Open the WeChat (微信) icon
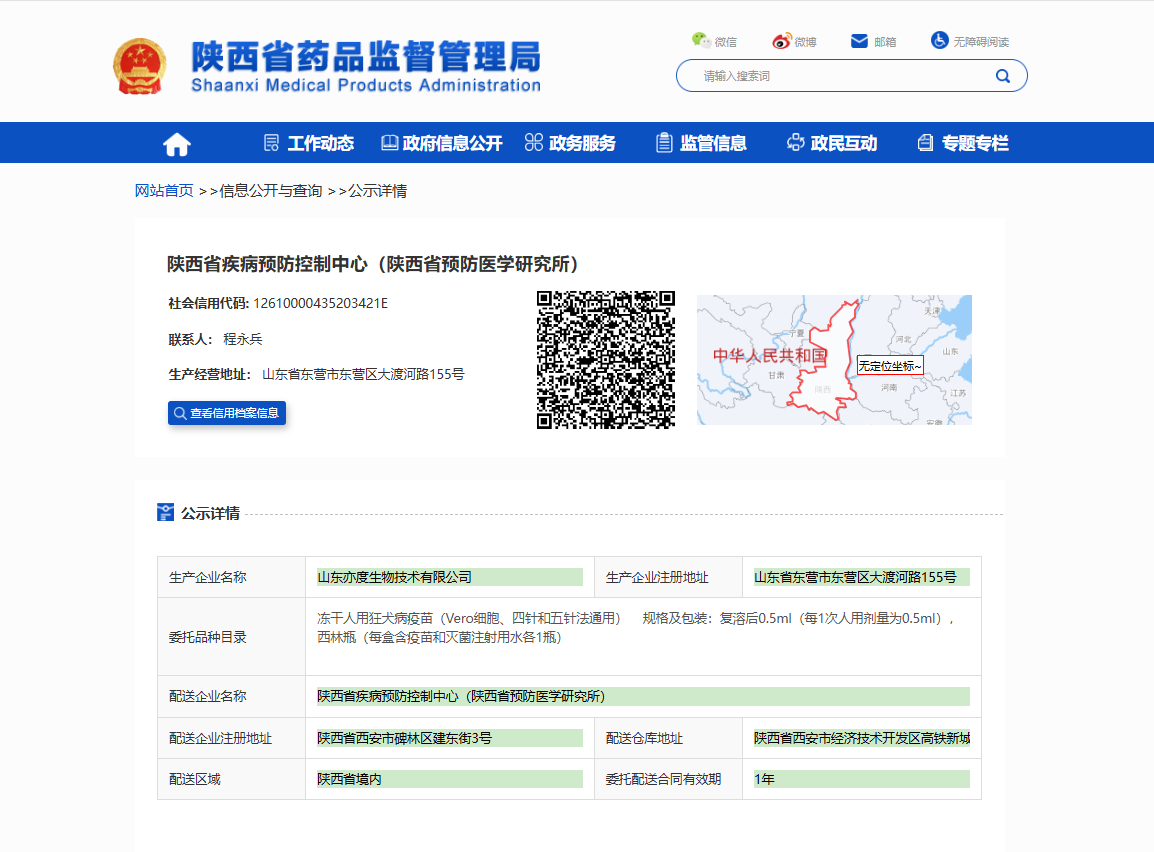 tap(701, 40)
